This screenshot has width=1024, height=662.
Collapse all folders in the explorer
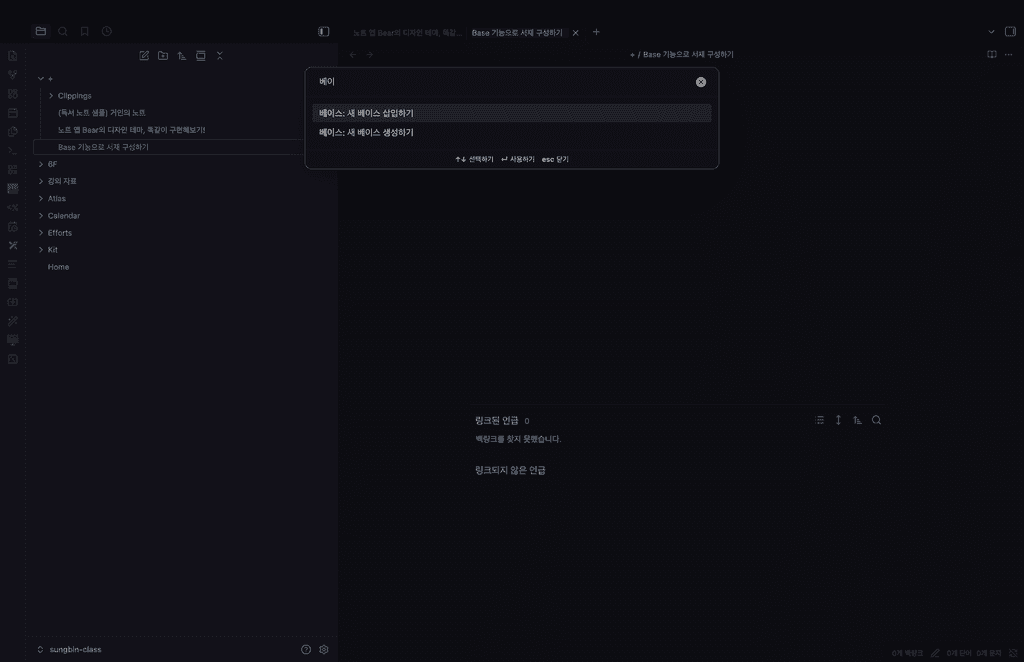click(x=220, y=55)
